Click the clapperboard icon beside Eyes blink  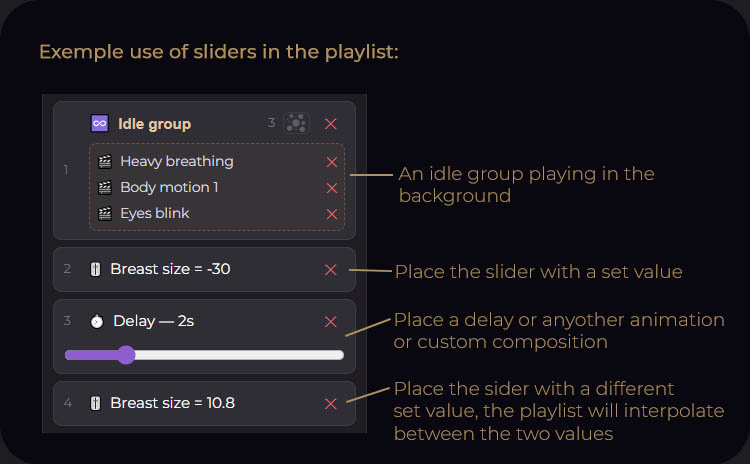coord(105,213)
